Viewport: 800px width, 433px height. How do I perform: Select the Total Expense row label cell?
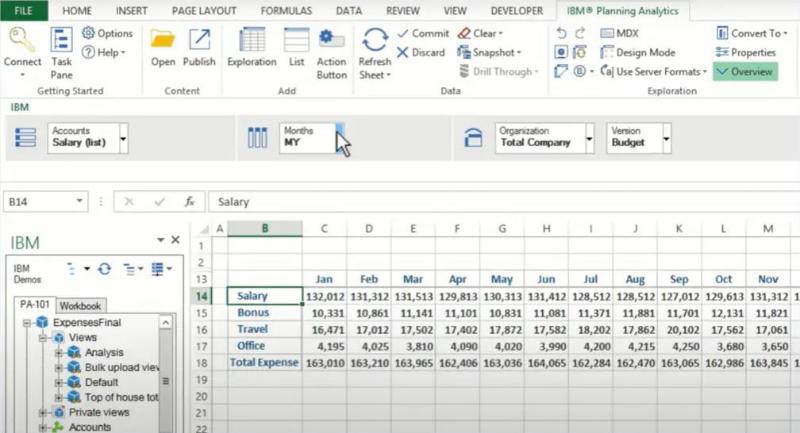[264, 363]
